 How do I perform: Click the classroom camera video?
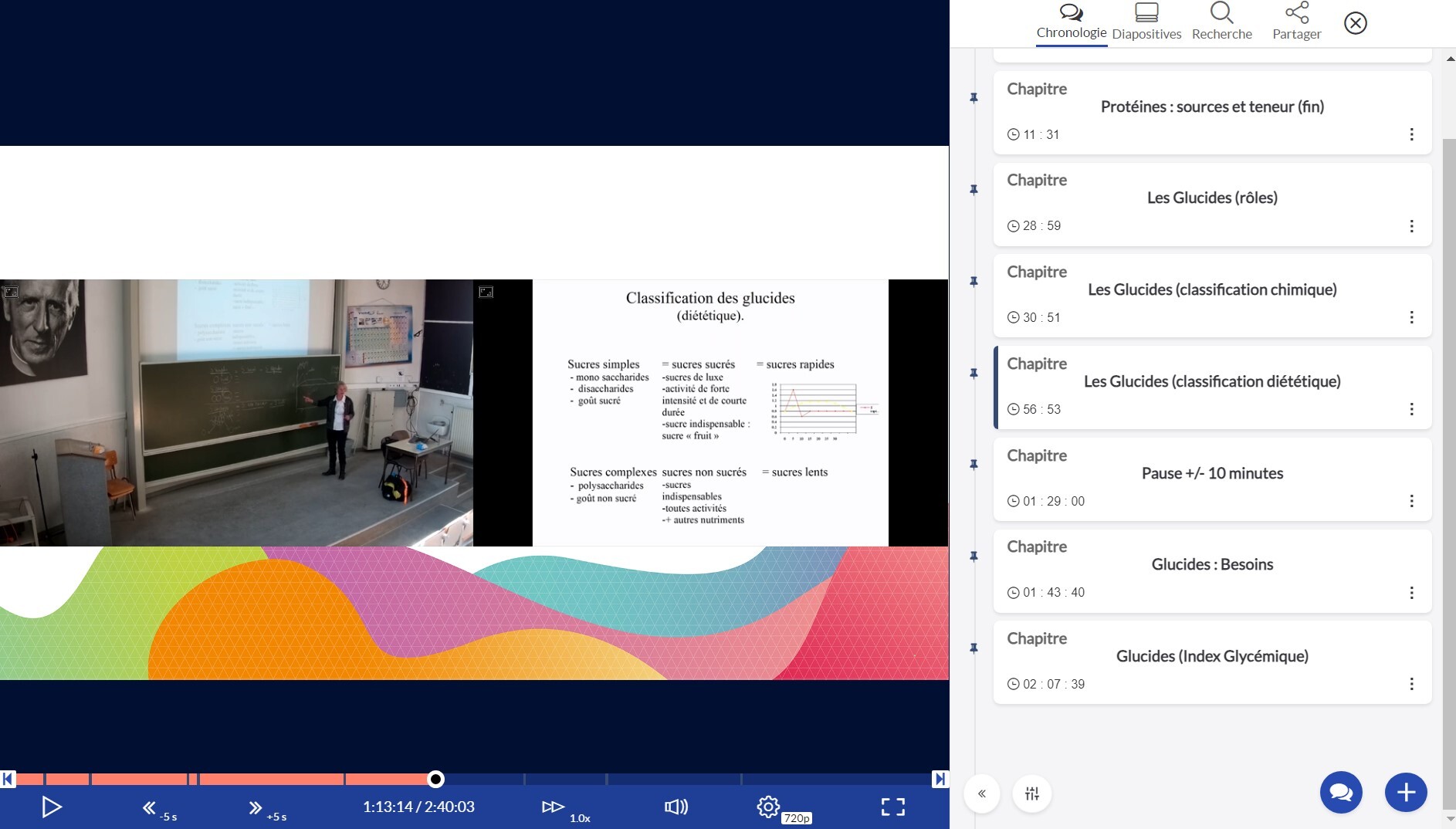[236, 413]
